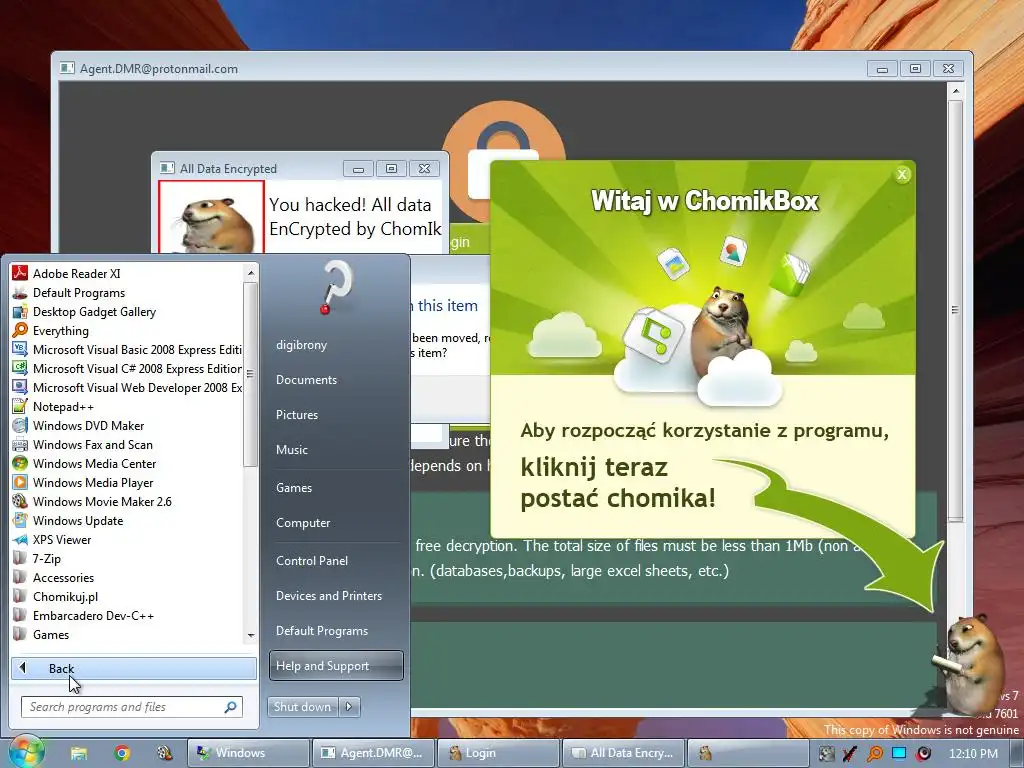
Task: Click the Windows Start orb
Action: [26, 752]
